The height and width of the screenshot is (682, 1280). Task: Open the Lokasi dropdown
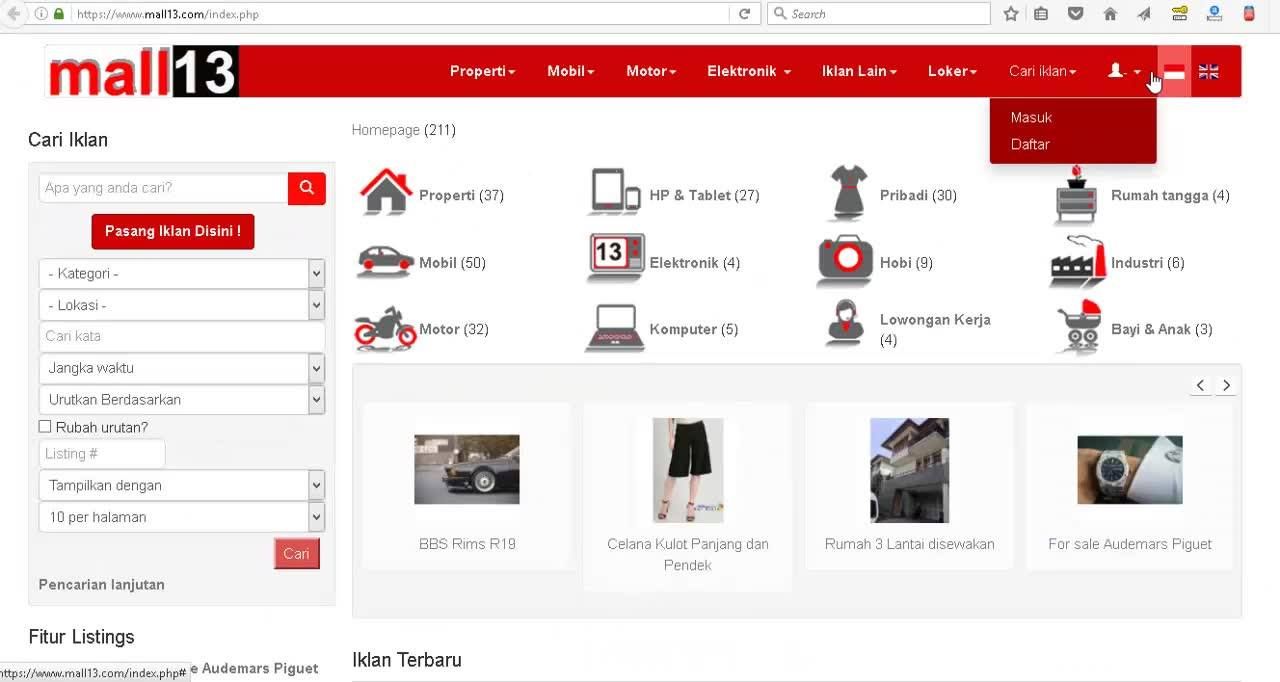(x=182, y=305)
